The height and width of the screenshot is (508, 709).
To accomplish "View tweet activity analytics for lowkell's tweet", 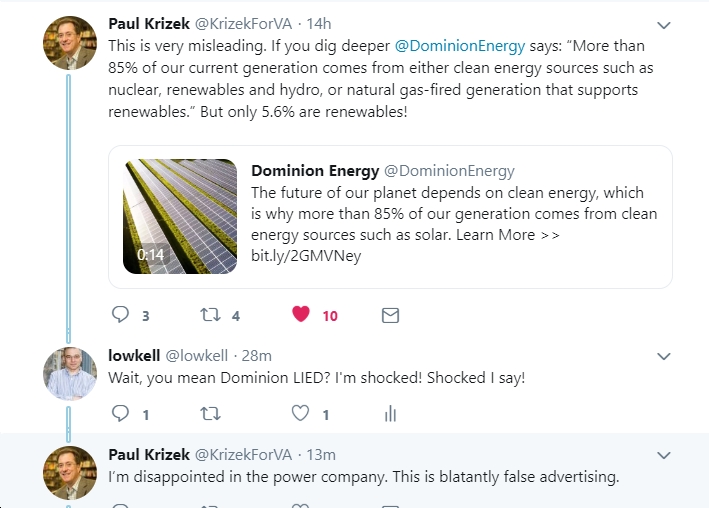I will tap(390, 413).
